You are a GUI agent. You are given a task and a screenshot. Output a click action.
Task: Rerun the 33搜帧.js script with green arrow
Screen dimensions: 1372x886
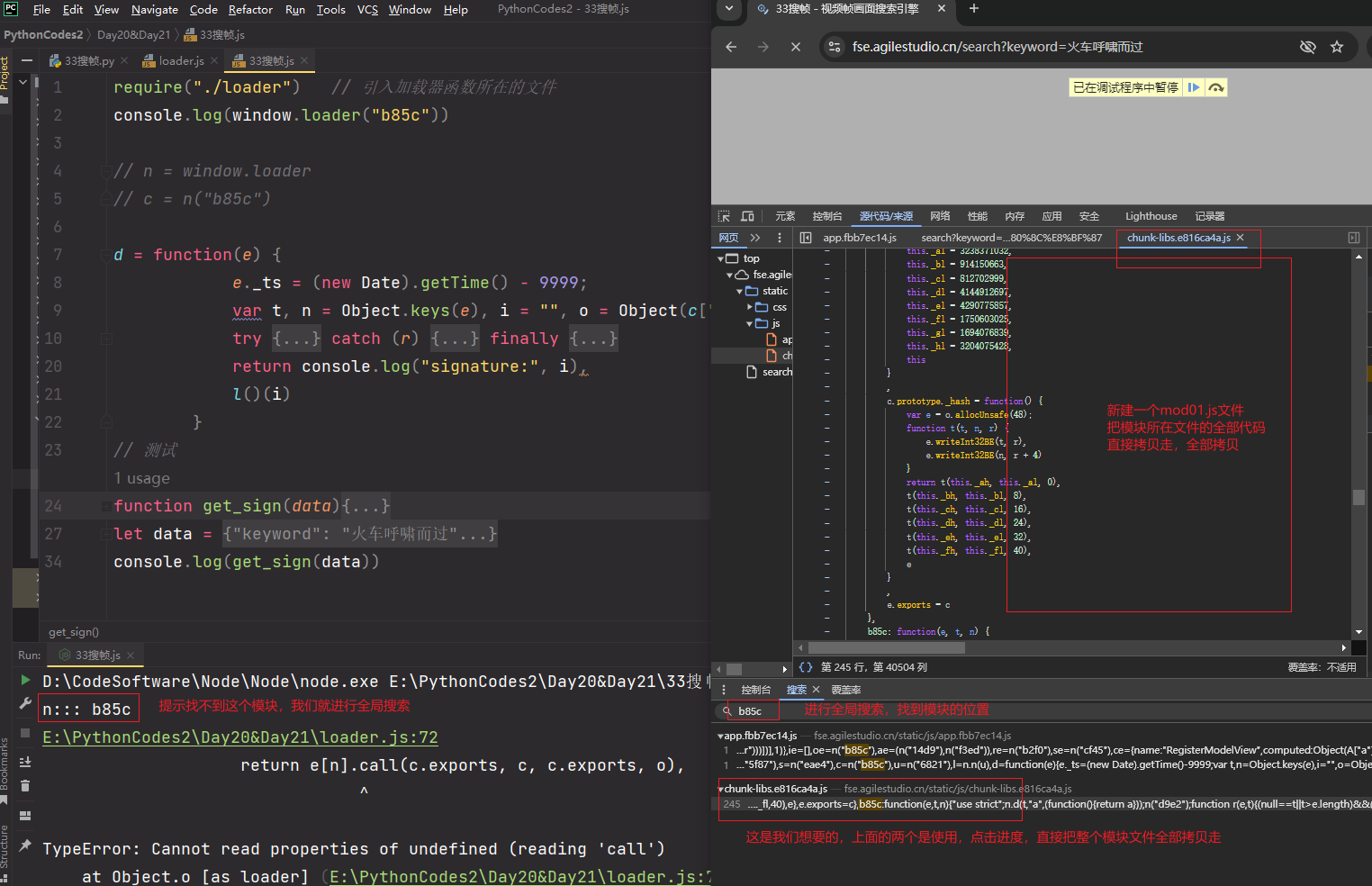[x=25, y=680]
